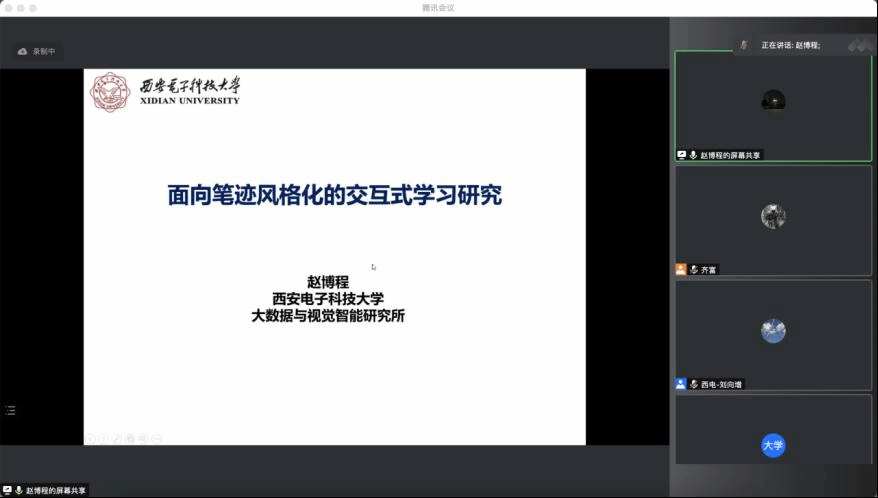This screenshot has height=498, width=878.
Task: Click the 西电-刘向增 name label
Action: (722, 384)
